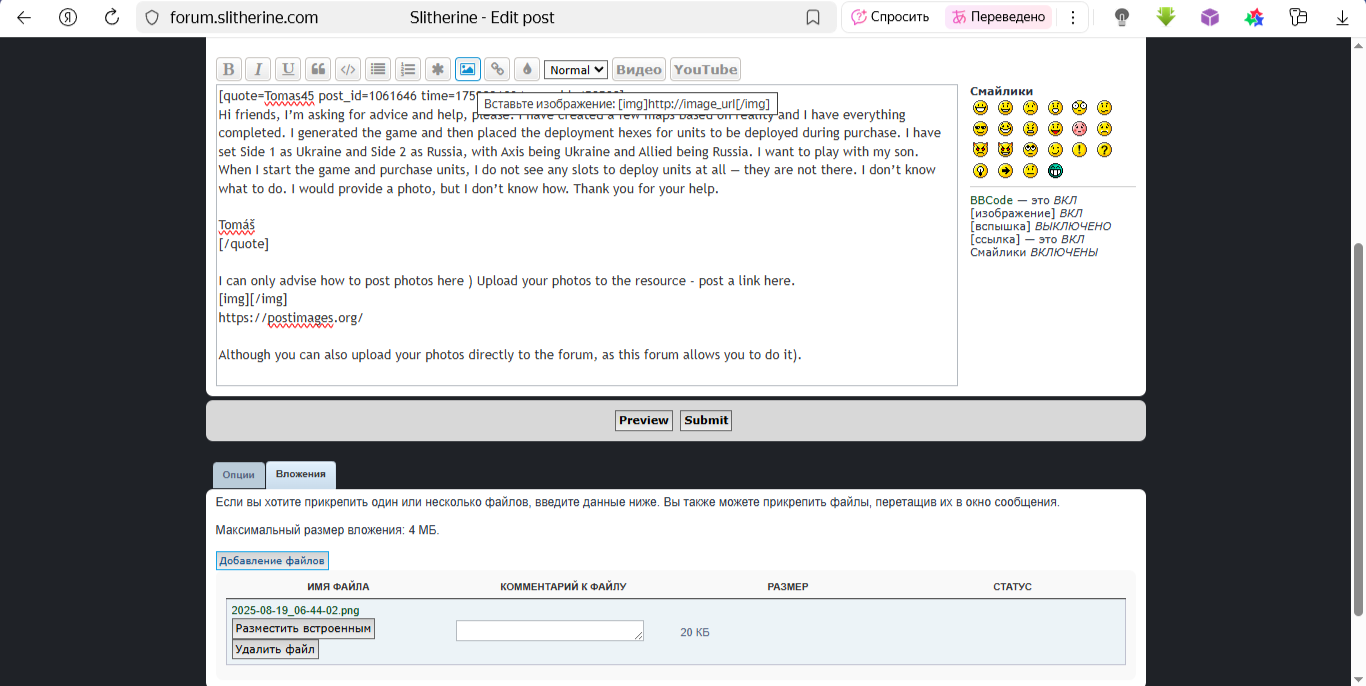Click the underline formatting button
Image resolution: width=1366 pixels, height=686 pixels.
[x=288, y=69]
